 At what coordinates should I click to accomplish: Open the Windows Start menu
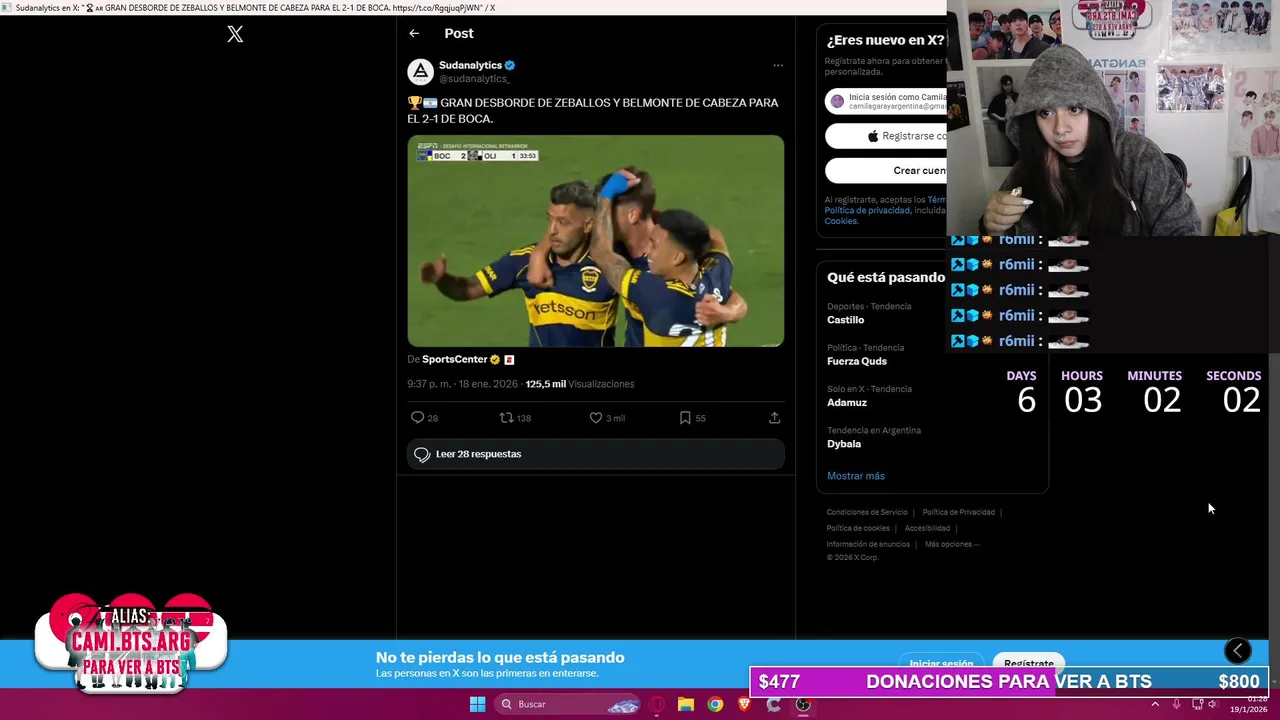[477, 704]
